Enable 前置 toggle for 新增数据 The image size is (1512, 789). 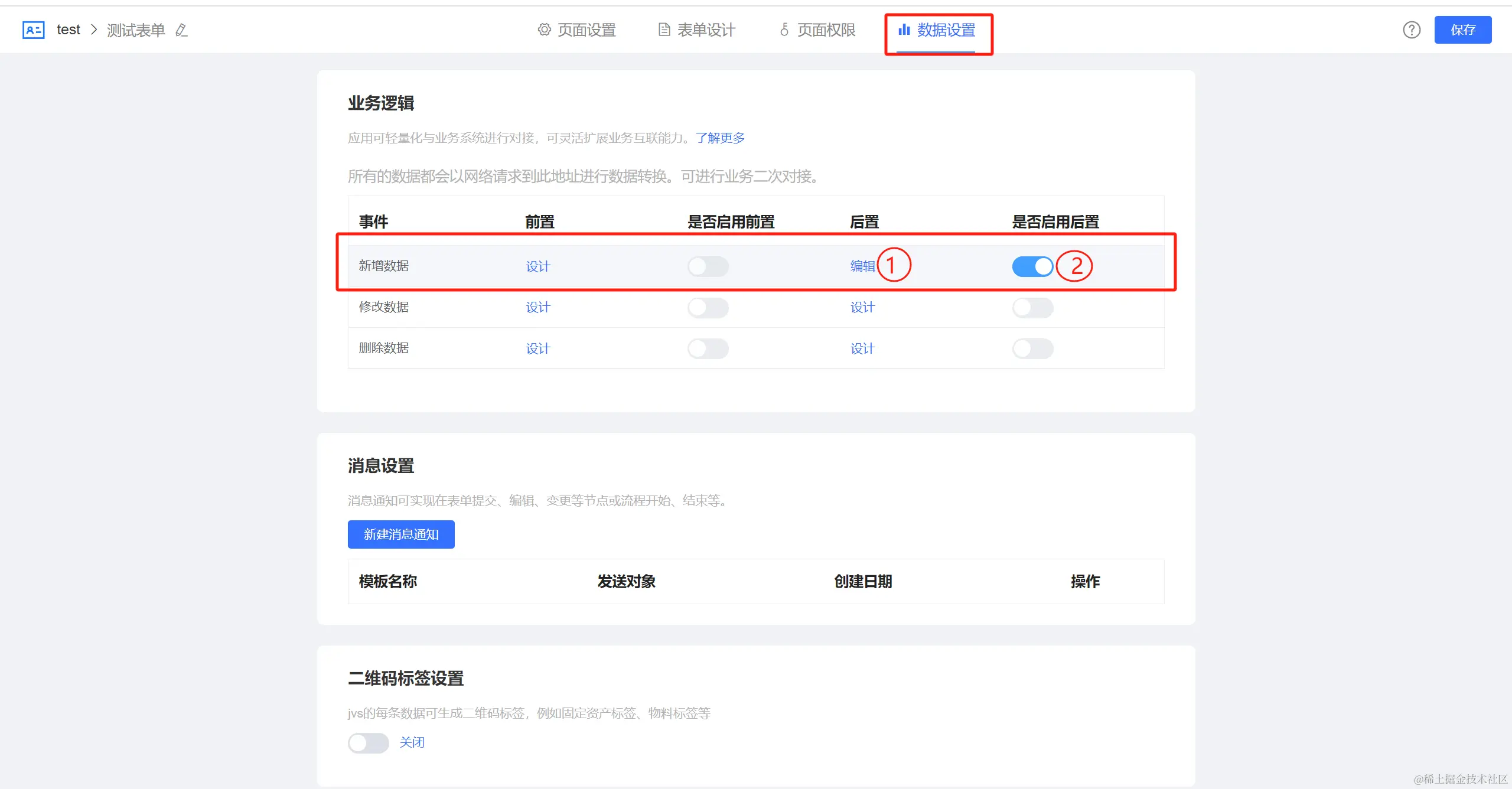coord(708,266)
